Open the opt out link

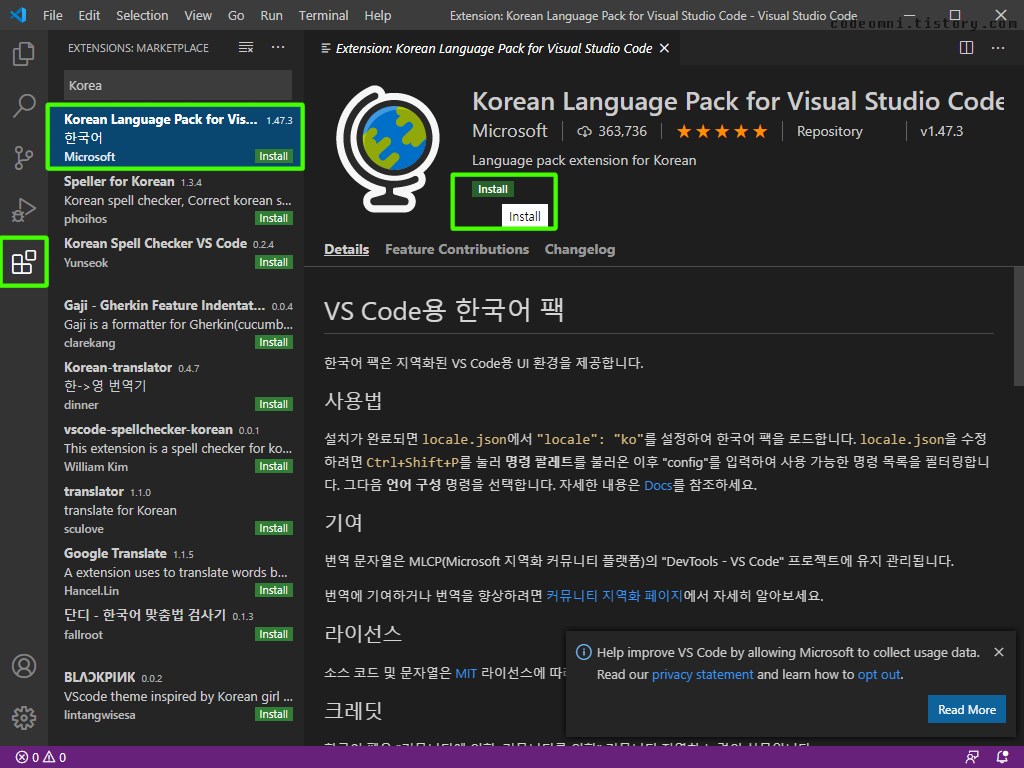tap(879, 675)
